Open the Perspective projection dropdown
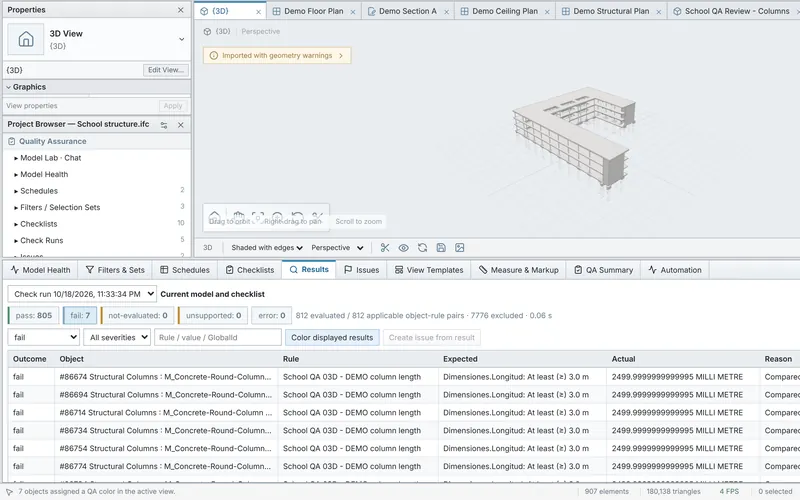800x500 pixels. 337,247
